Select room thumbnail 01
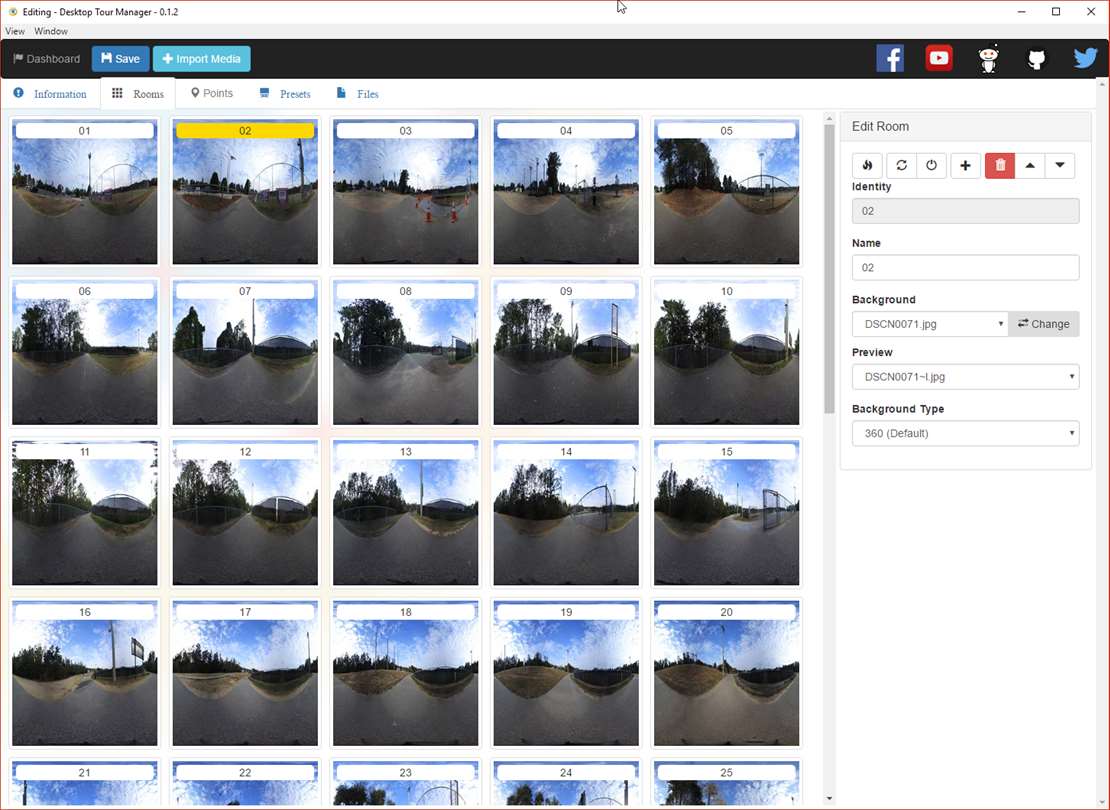 [x=85, y=191]
